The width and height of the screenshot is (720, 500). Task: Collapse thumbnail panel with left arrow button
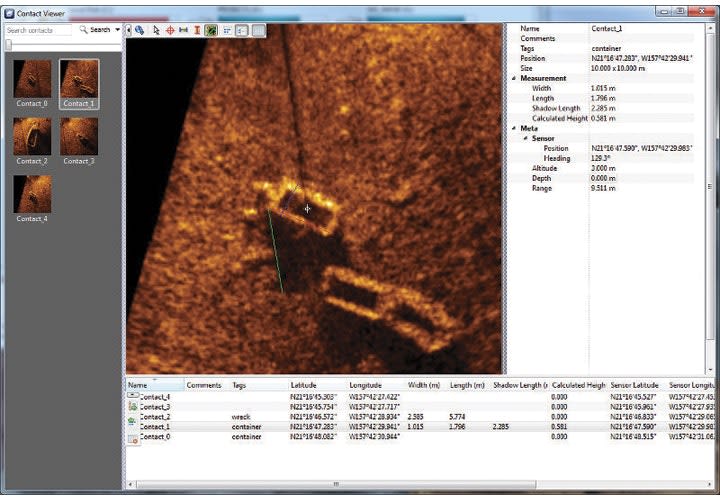[129, 30]
